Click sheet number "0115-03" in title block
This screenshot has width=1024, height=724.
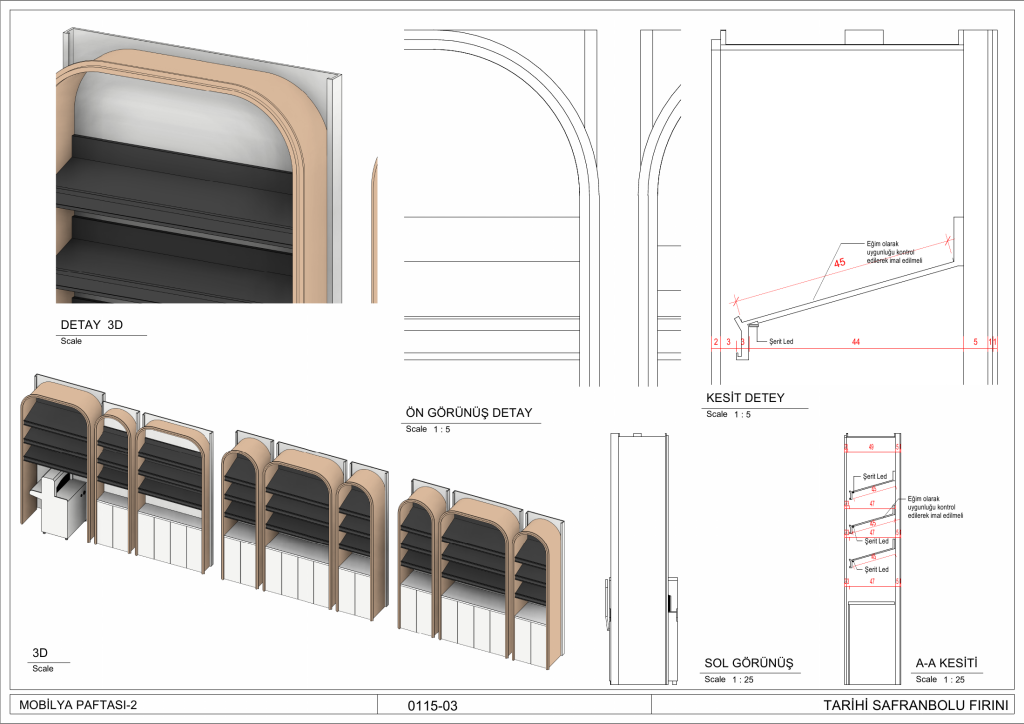coord(432,706)
